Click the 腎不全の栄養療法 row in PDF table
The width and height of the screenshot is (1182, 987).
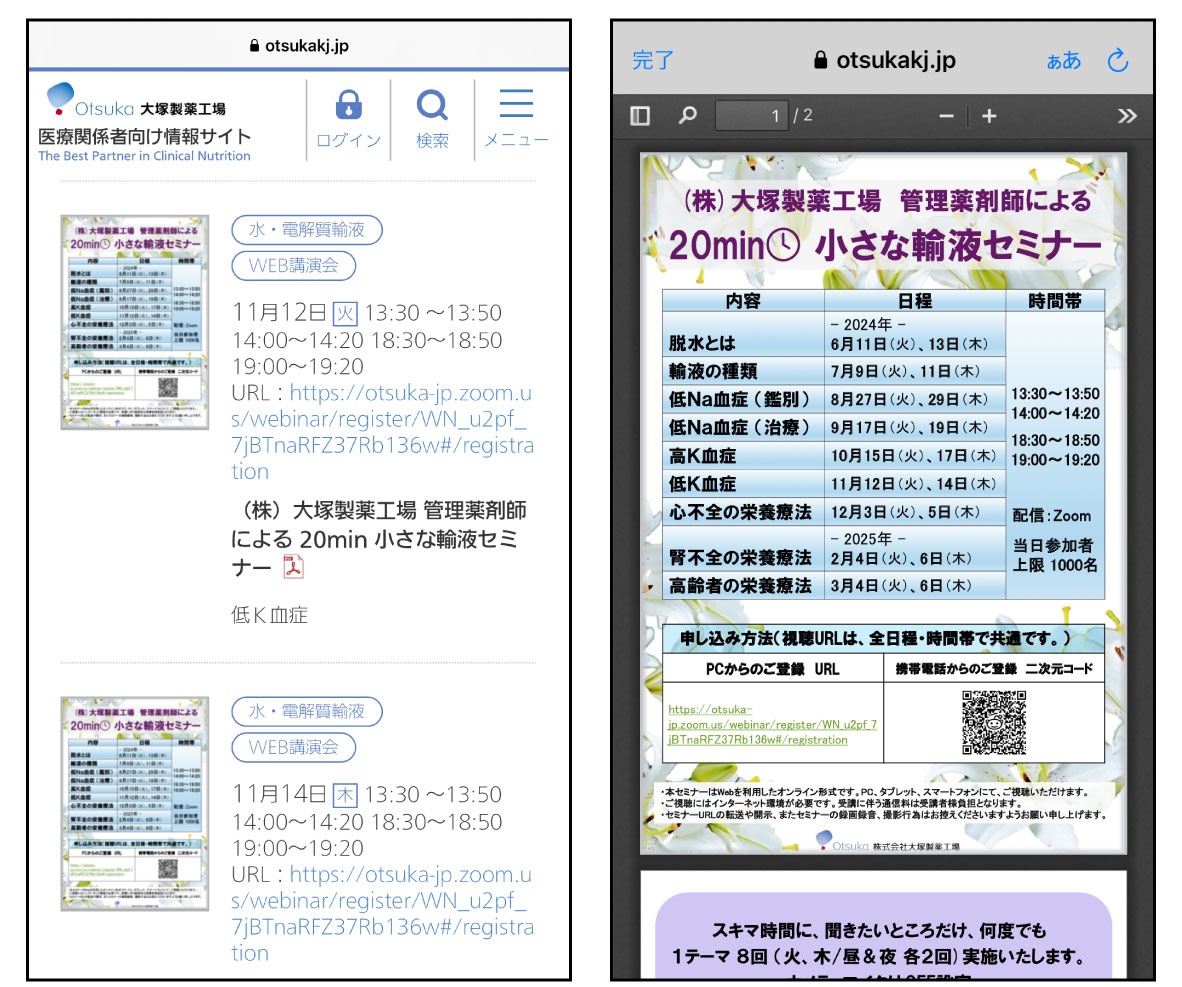834,549
